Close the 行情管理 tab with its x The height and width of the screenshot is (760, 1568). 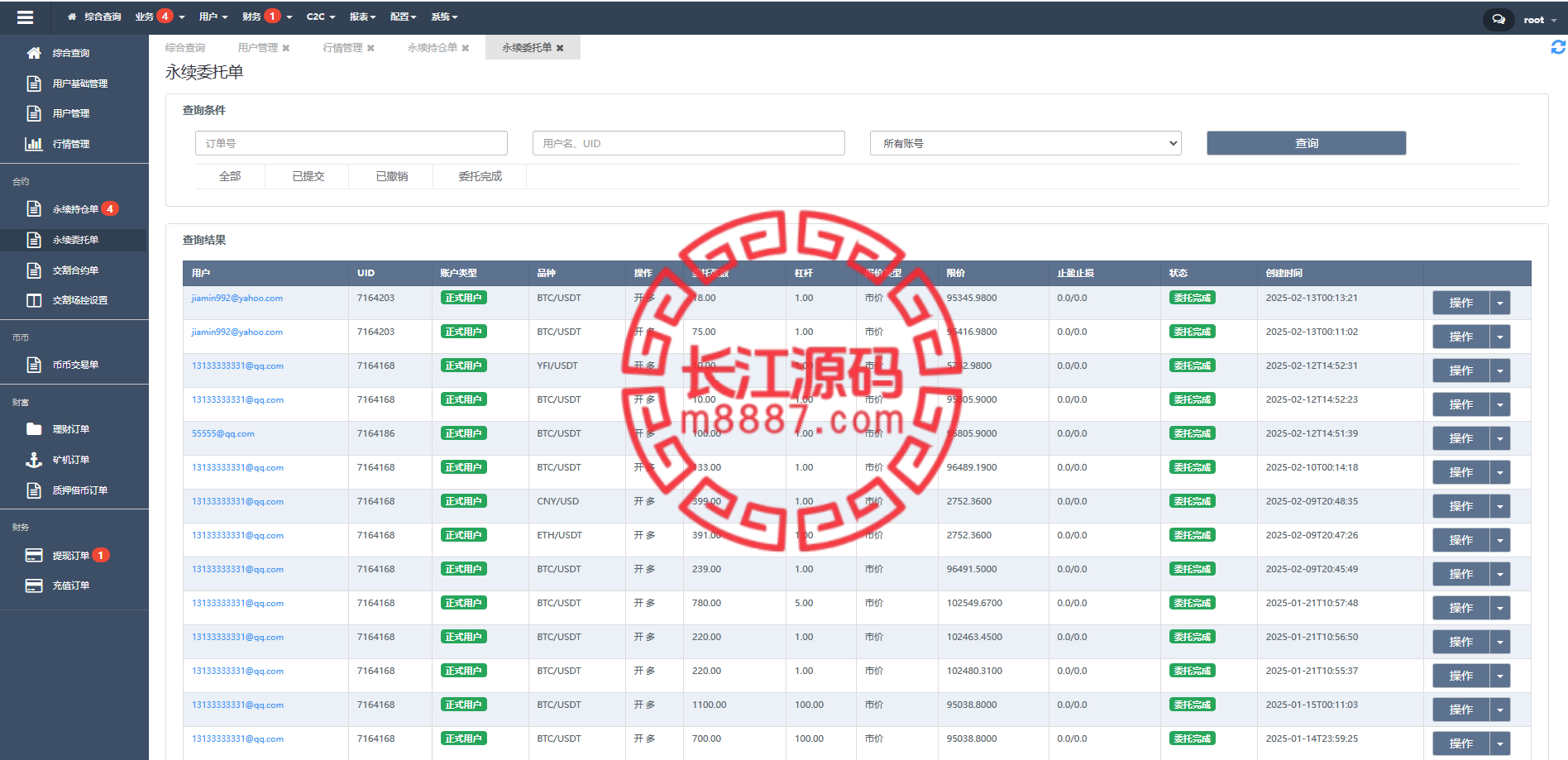point(370,48)
